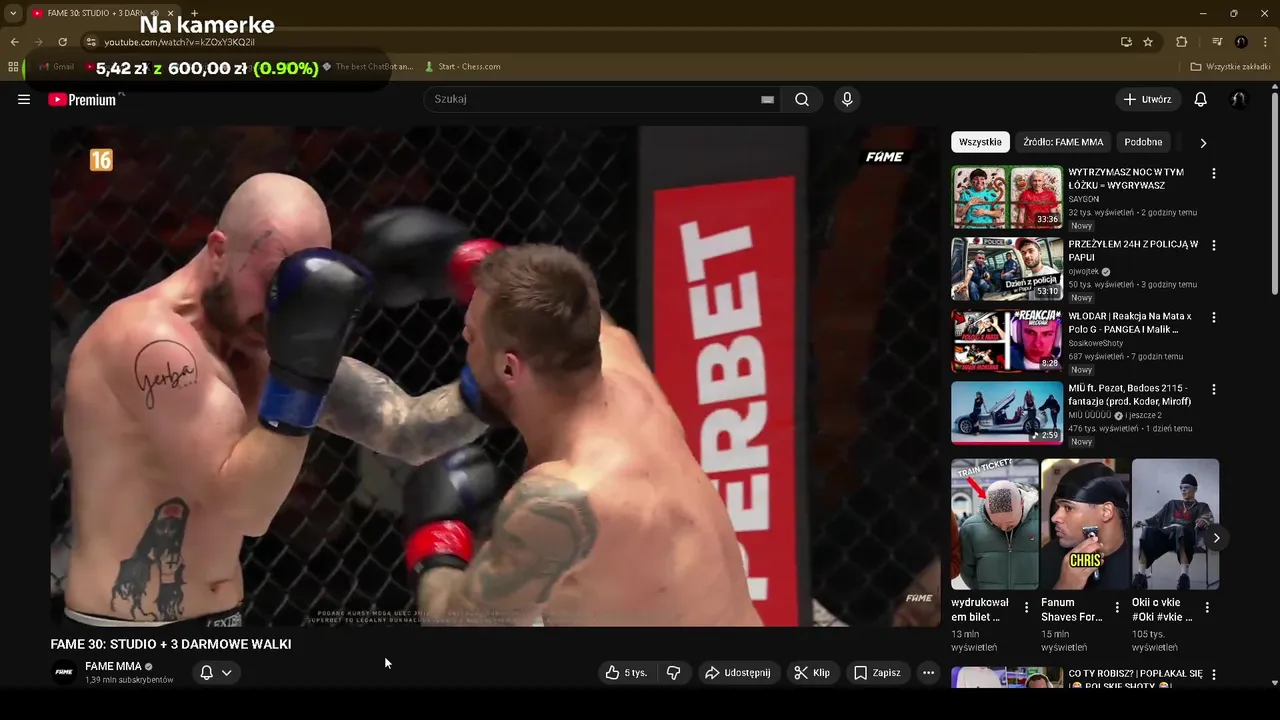The image size is (1280, 720).
Task: Open a new browser tab with plus
Action: [194, 13]
